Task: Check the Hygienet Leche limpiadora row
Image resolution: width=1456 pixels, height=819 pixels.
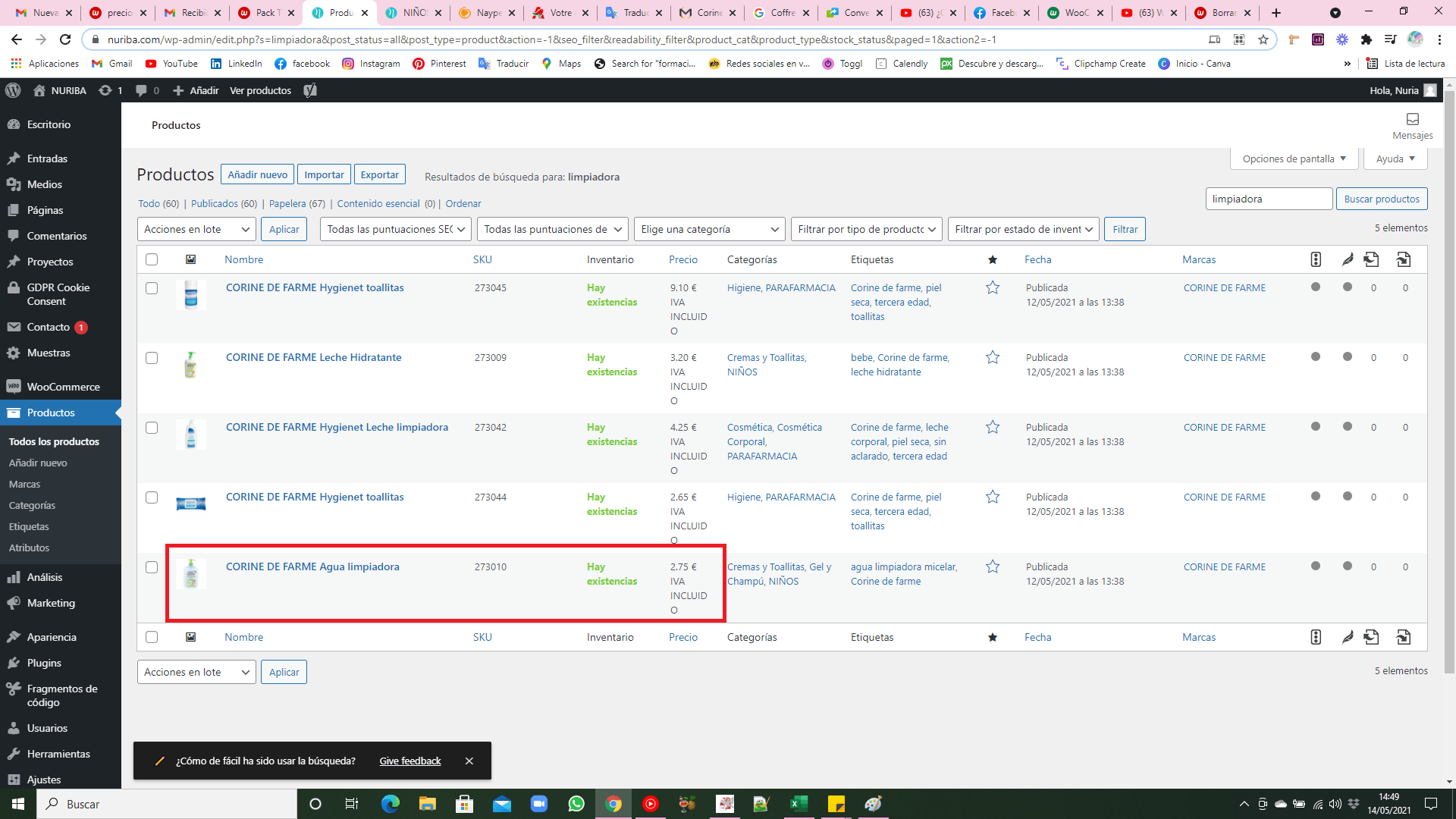Action: [x=152, y=428]
